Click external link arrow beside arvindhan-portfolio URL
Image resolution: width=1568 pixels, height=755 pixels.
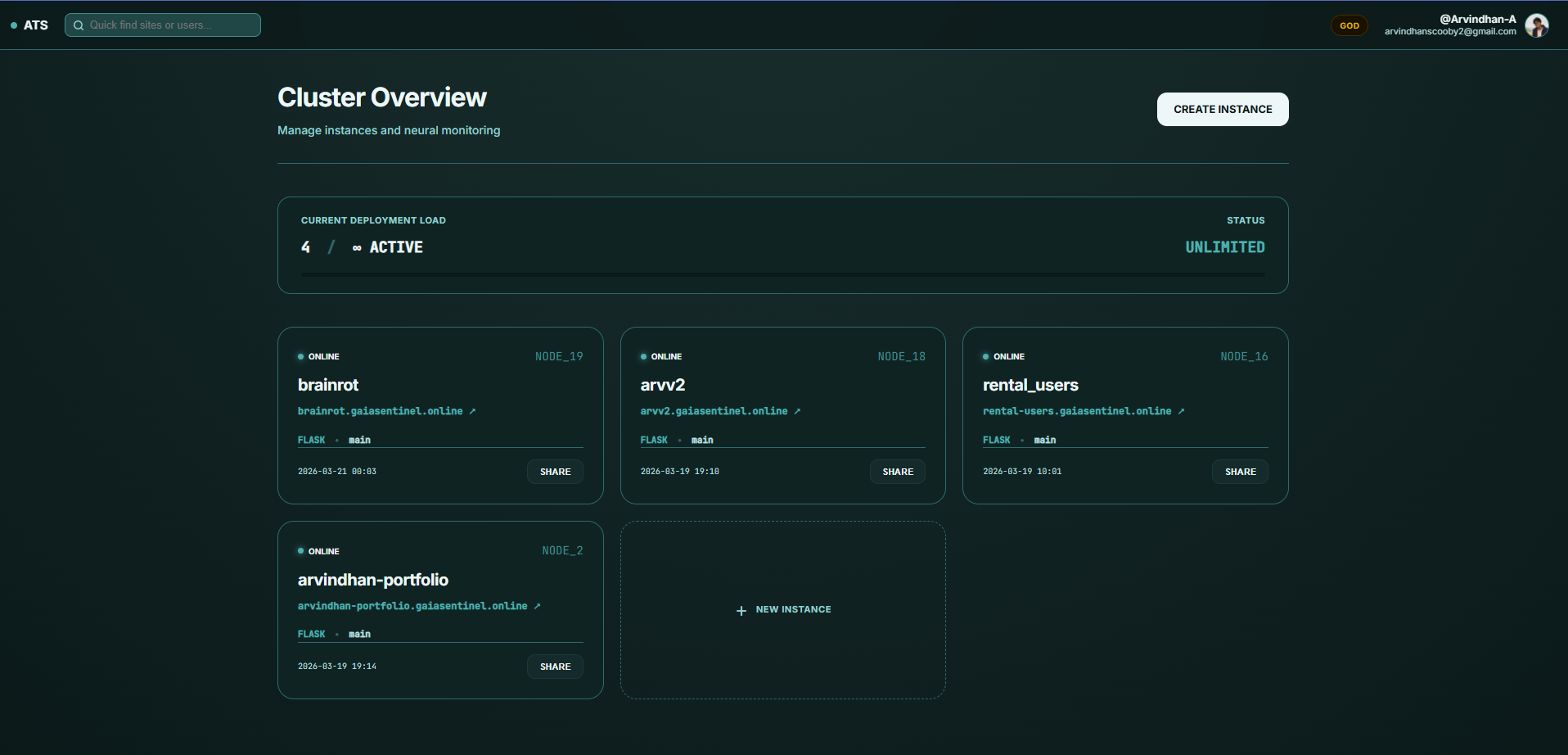pyautogui.click(x=537, y=606)
